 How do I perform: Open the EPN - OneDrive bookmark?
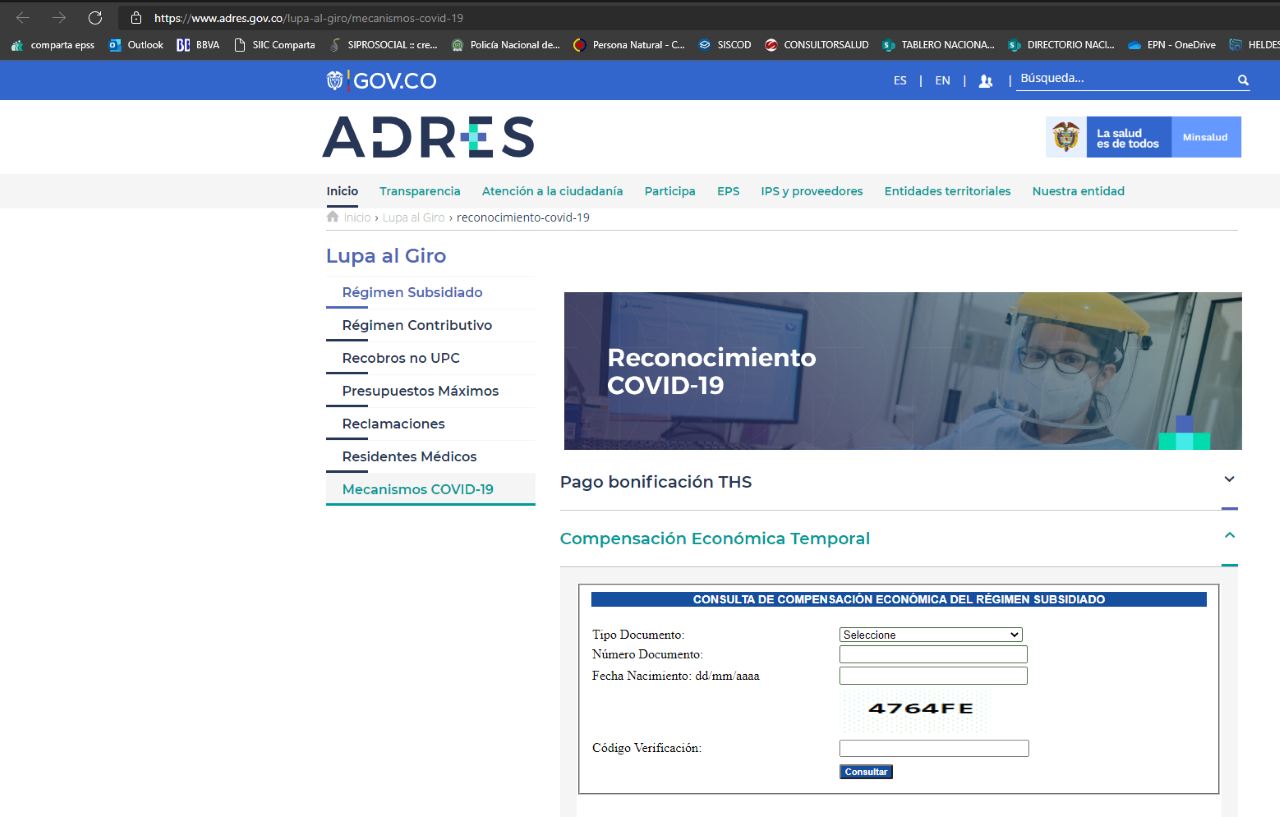pos(1172,45)
